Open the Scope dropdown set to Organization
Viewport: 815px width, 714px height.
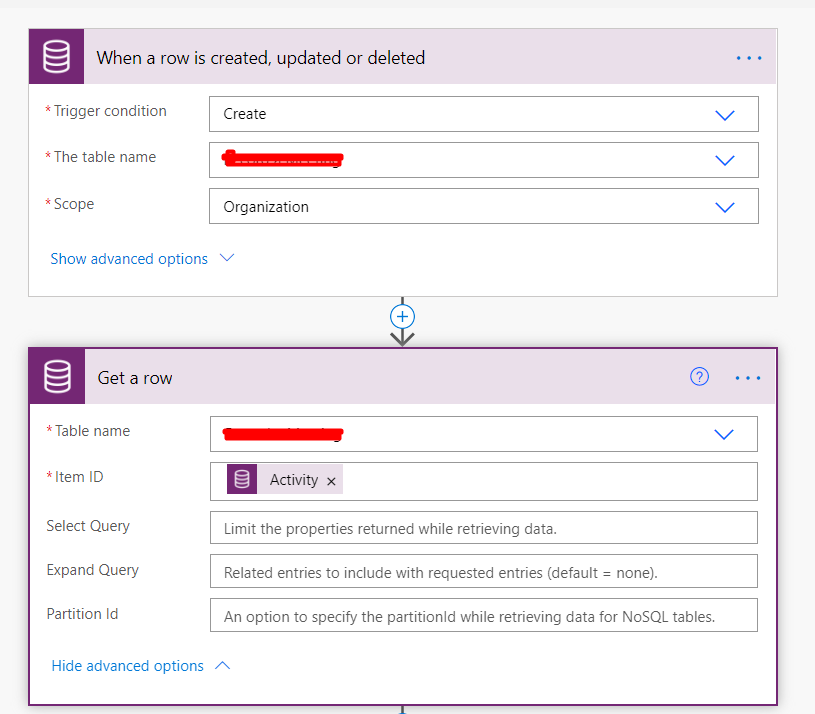tap(725, 207)
